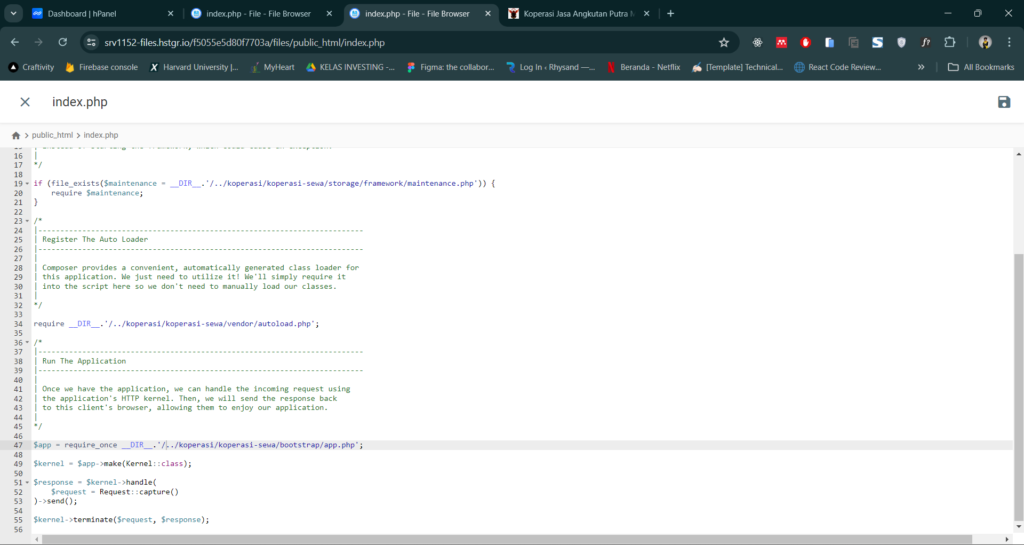Image resolution: width=1024 pixels, height=545 pixels.
Task: Click '$kernel->terminate($request, $response);' line
Action: [x=121, y=520]
